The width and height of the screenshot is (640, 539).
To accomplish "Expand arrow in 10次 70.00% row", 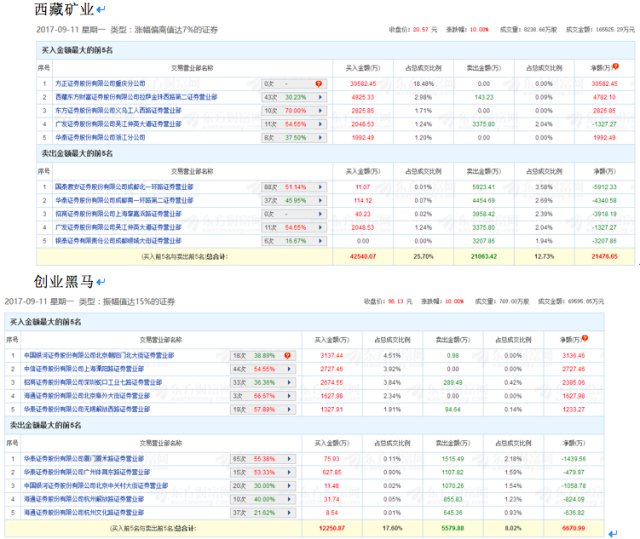I will pos(320,111).
